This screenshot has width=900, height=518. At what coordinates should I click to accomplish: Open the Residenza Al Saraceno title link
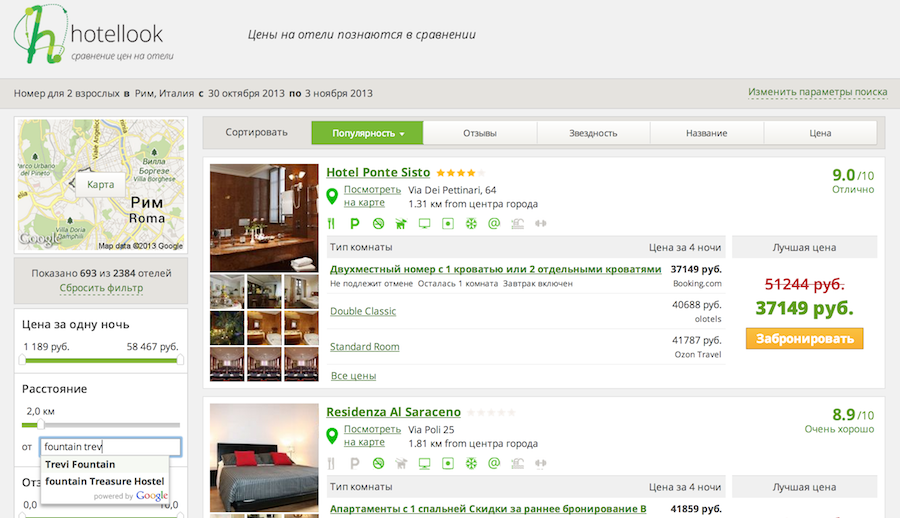[393, 412]
